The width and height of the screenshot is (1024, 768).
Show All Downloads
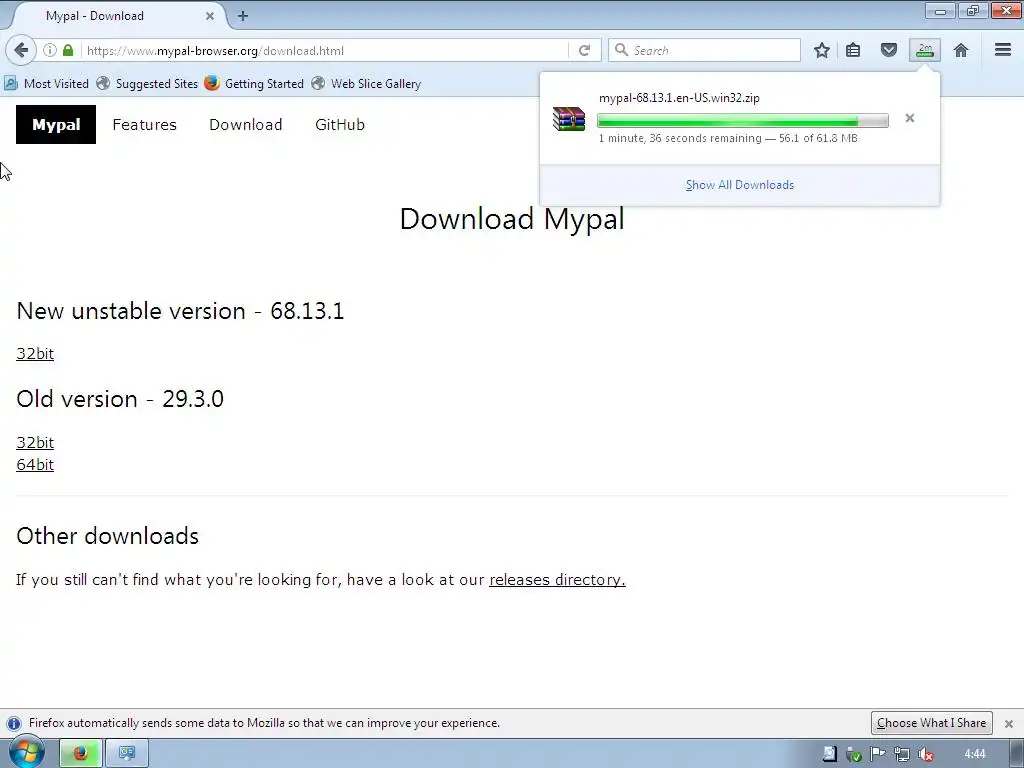pos(740,185)
